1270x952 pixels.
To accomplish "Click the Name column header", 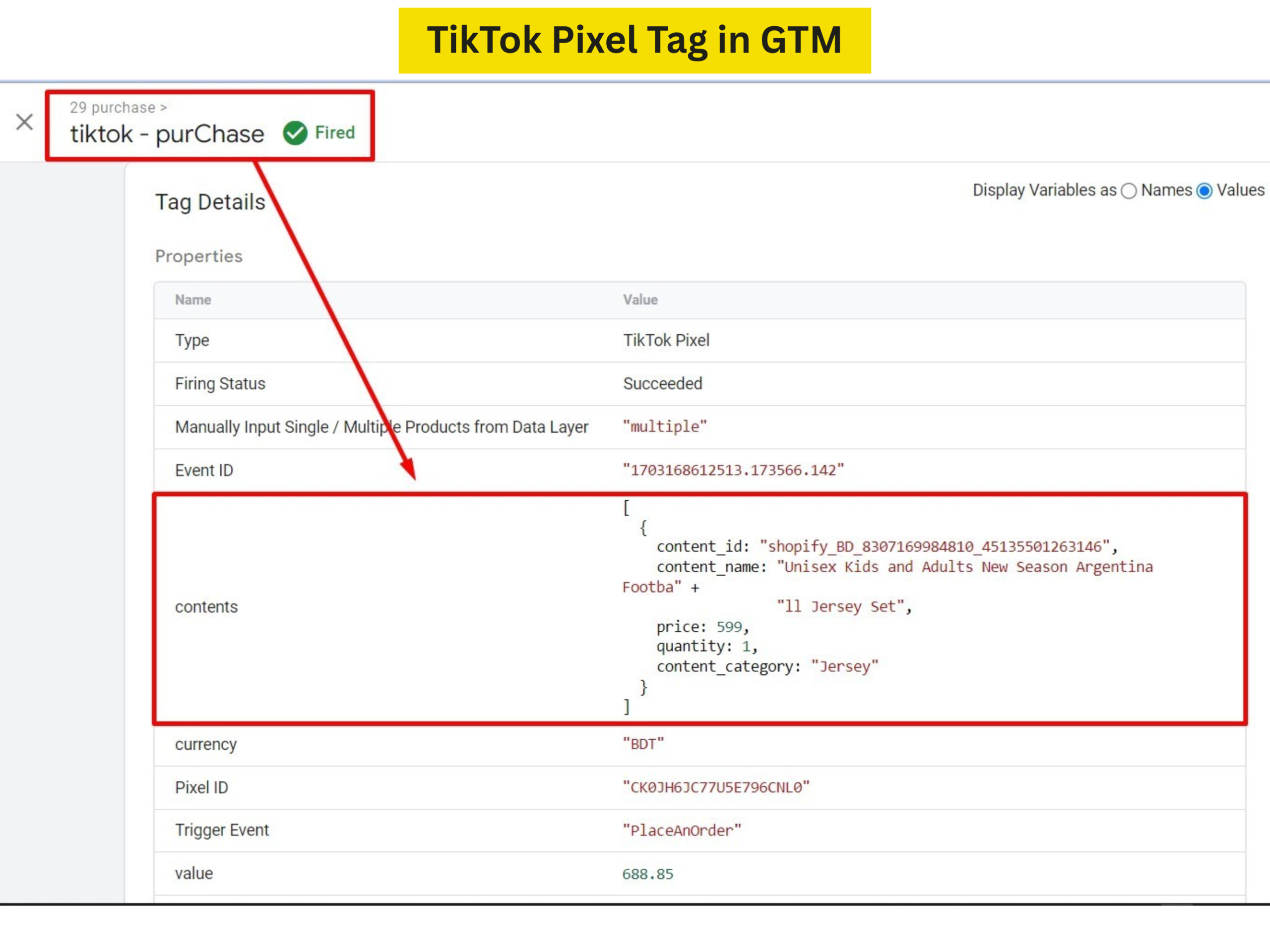I will coord(193,299).
